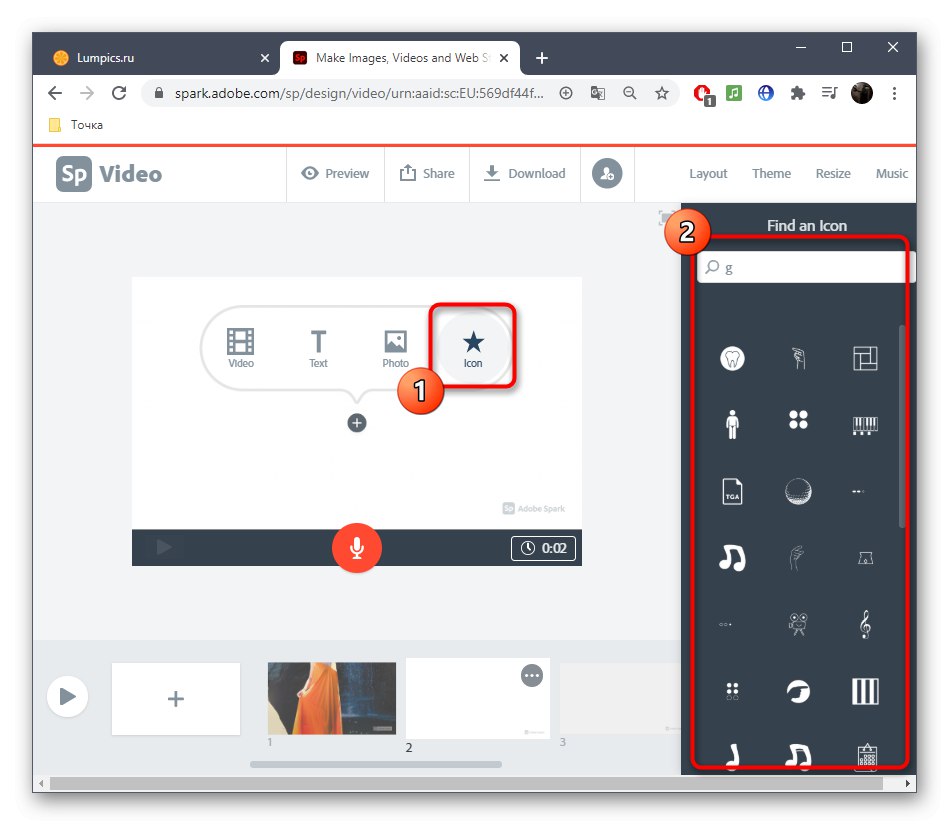Click the icon search input field
The width and height of the screenshot is (949, 825).
pos(800,266)
